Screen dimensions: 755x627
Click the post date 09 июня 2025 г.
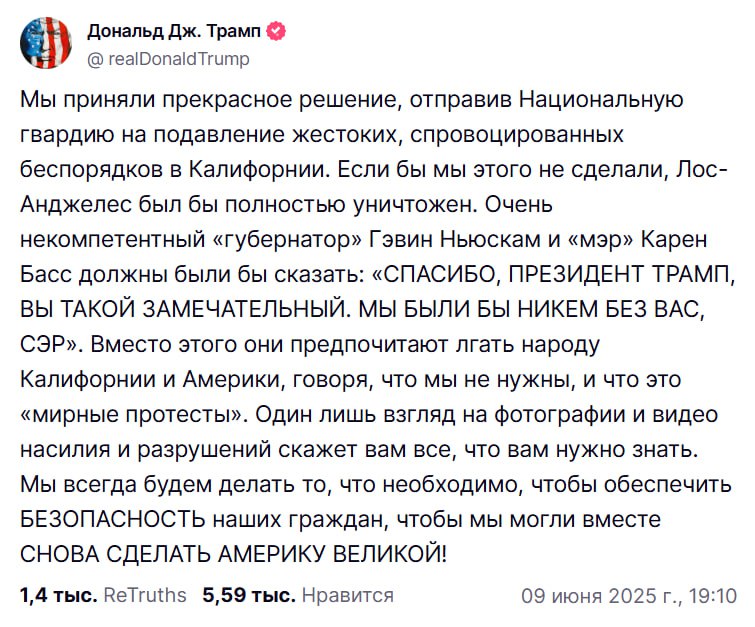pyautogui.click(x=598, y=595)
